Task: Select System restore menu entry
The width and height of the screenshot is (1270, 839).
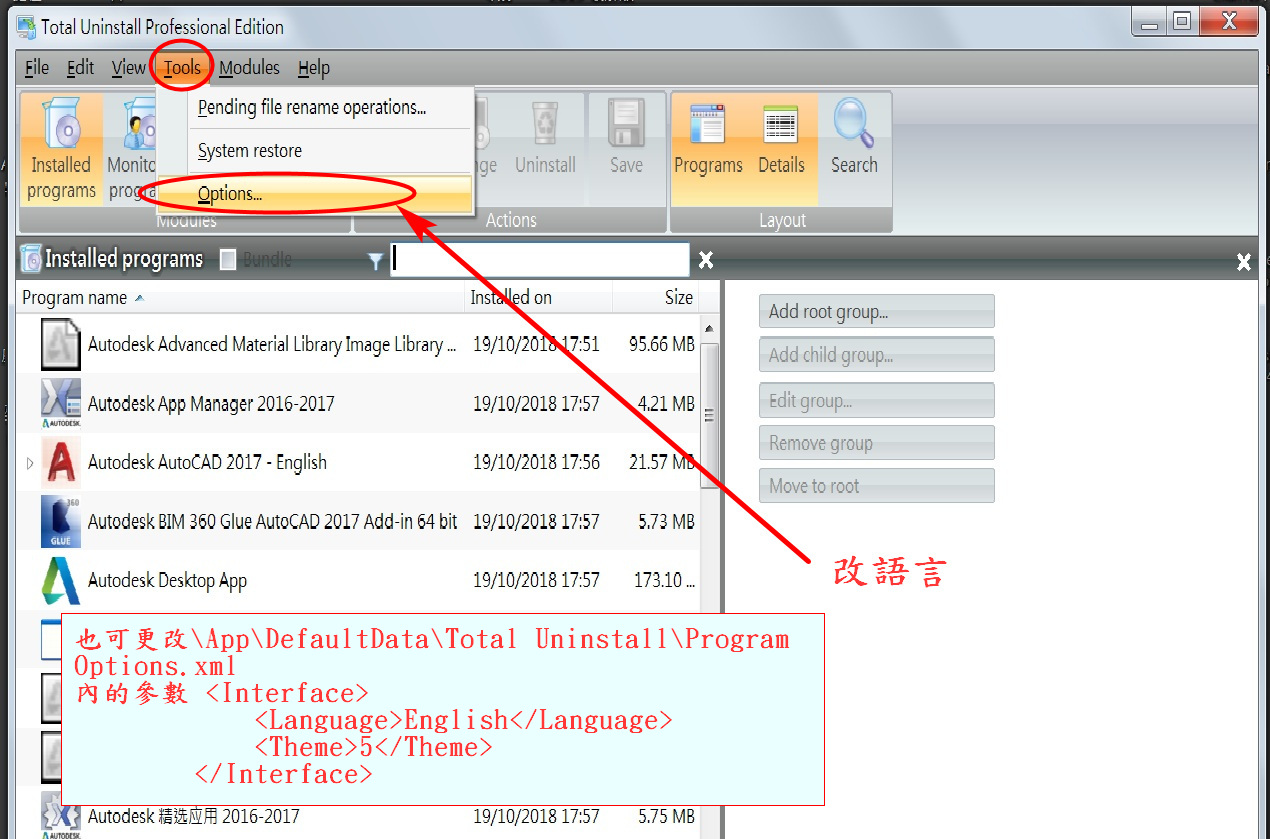Action: (250, 151)
